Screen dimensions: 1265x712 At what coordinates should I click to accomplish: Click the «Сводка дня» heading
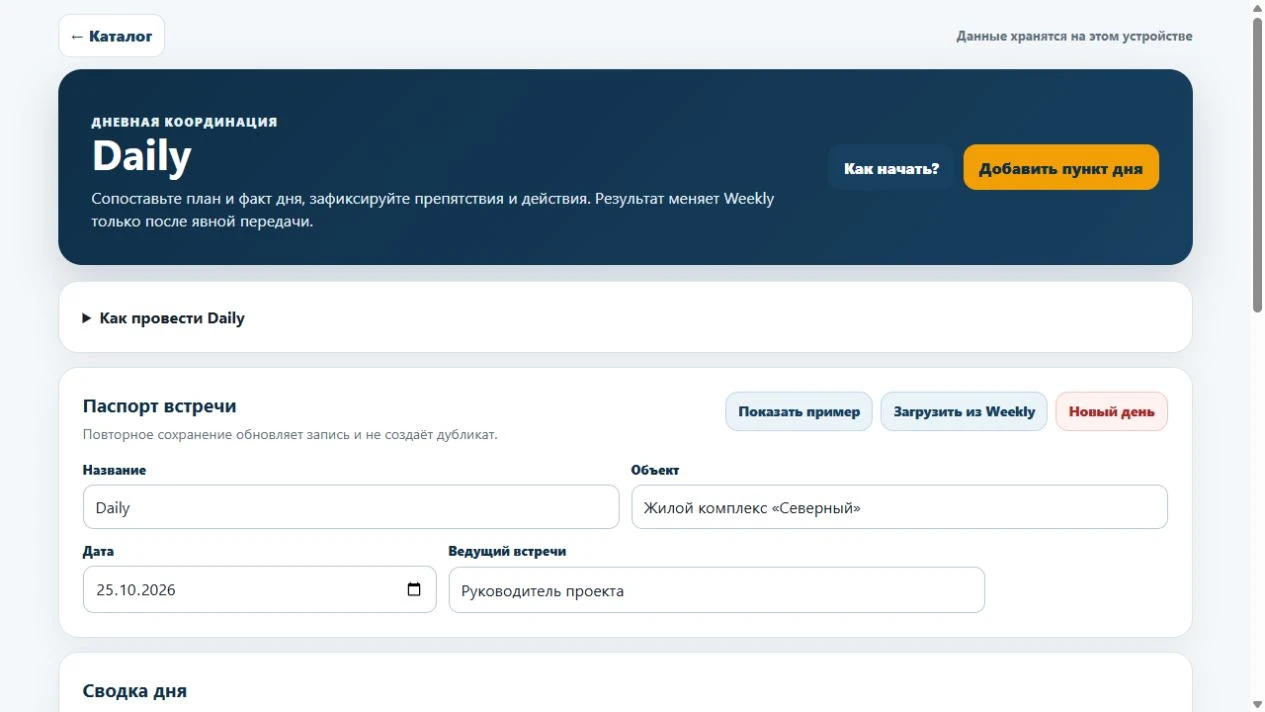point(135,691)
